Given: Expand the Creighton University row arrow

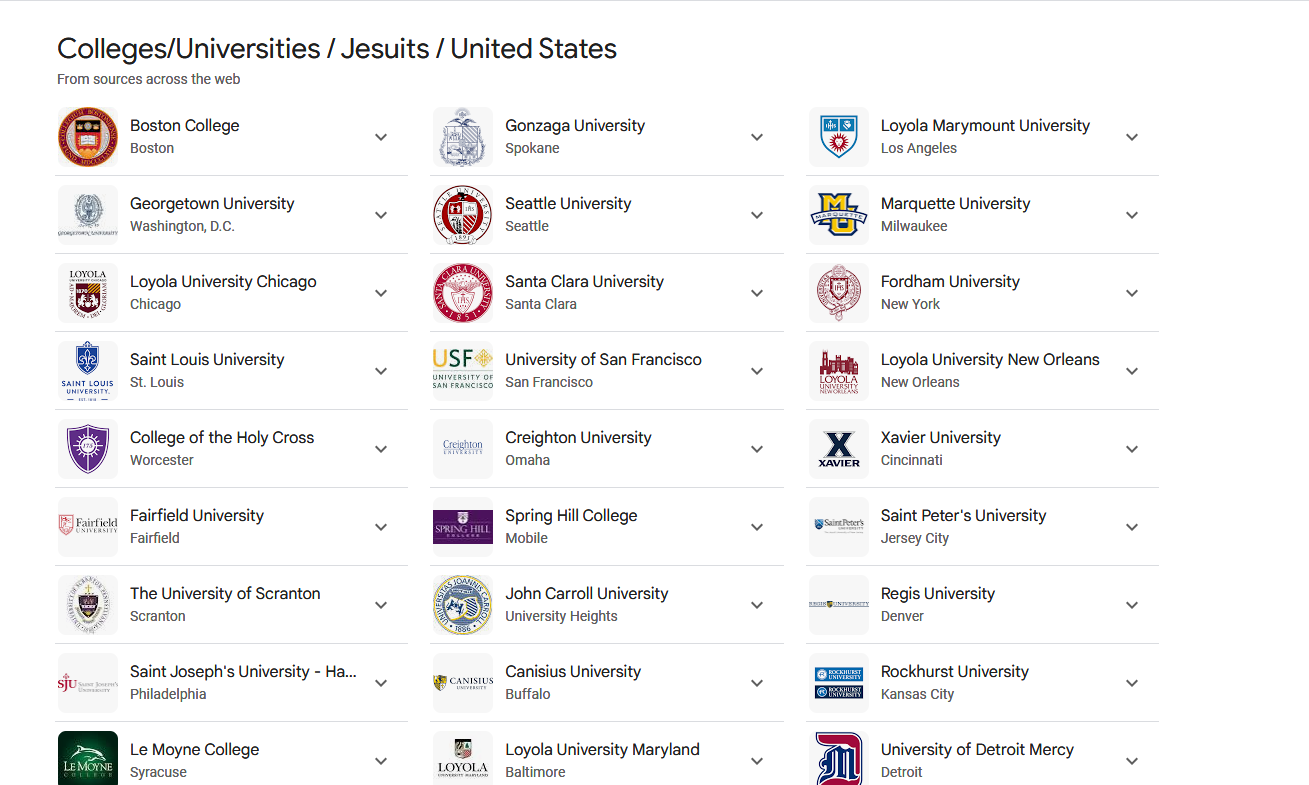Looking at the screenshot, I should (x=757, y=449).
